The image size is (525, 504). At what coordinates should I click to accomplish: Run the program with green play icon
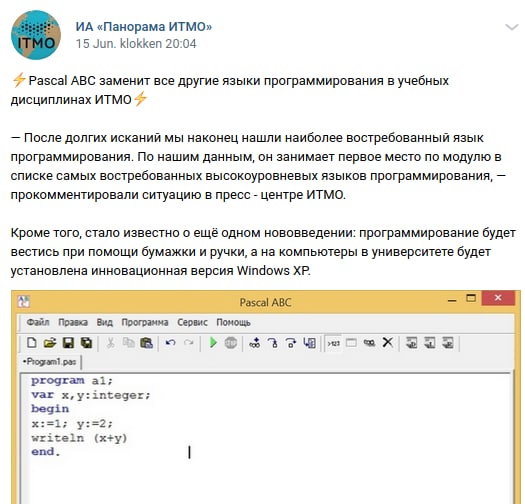click(213, 343)
